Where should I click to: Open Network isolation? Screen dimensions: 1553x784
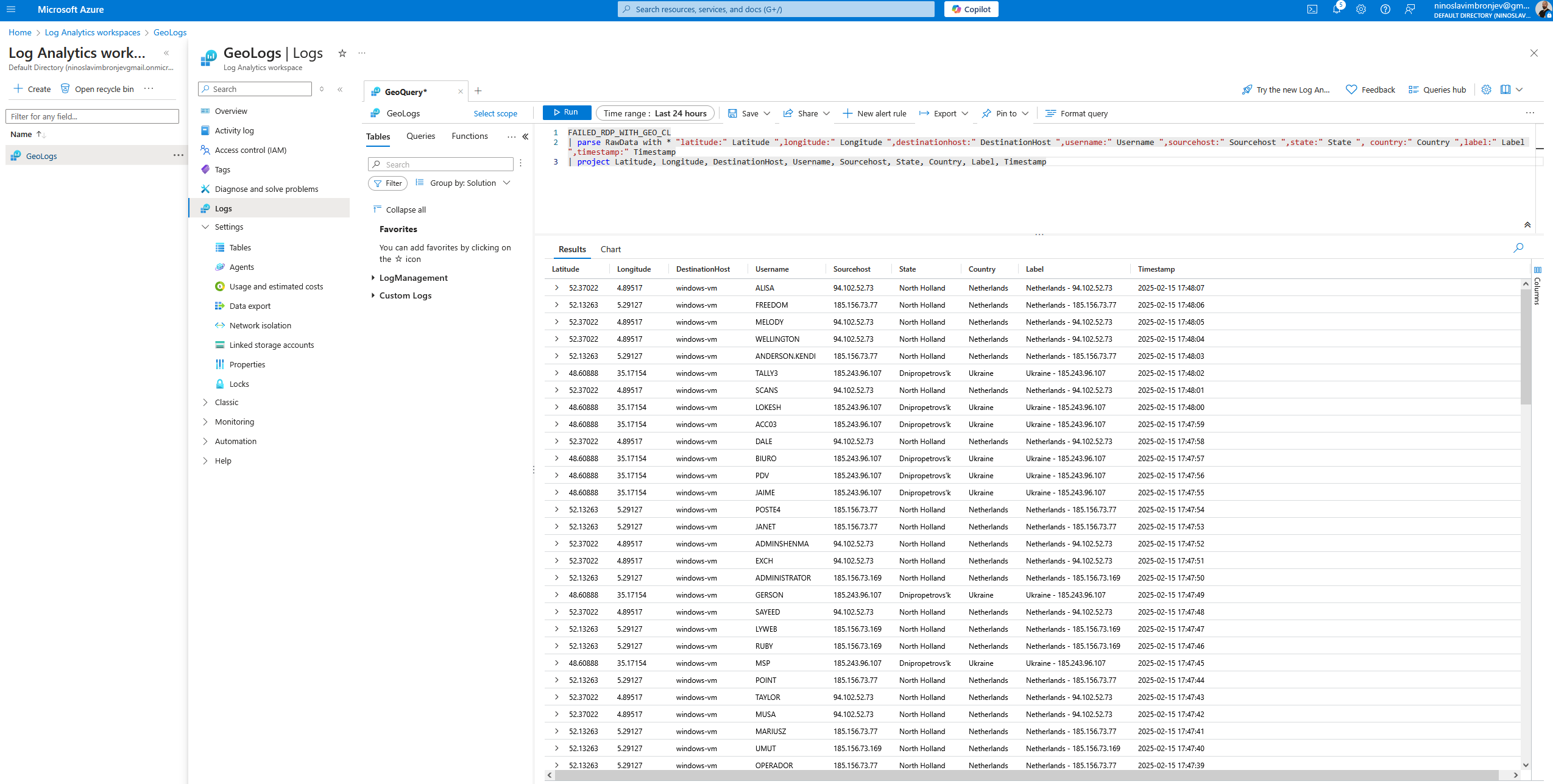point(260,325)
